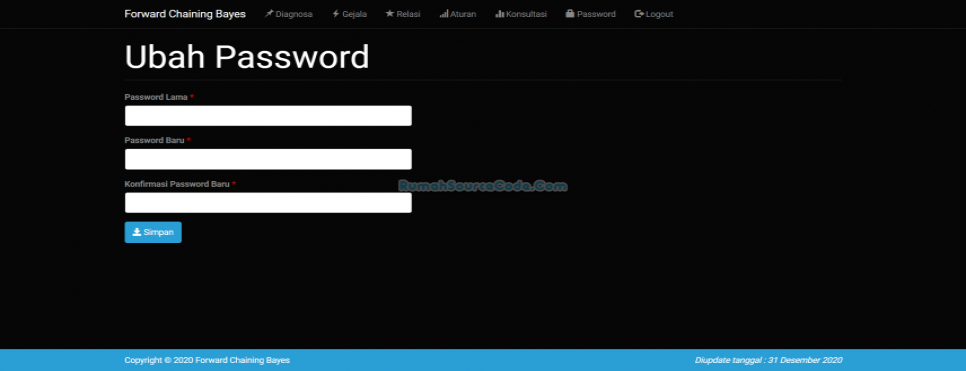Log out using the Logout link
This screenshot has height=371, width=966.
(x=654, y=14)
